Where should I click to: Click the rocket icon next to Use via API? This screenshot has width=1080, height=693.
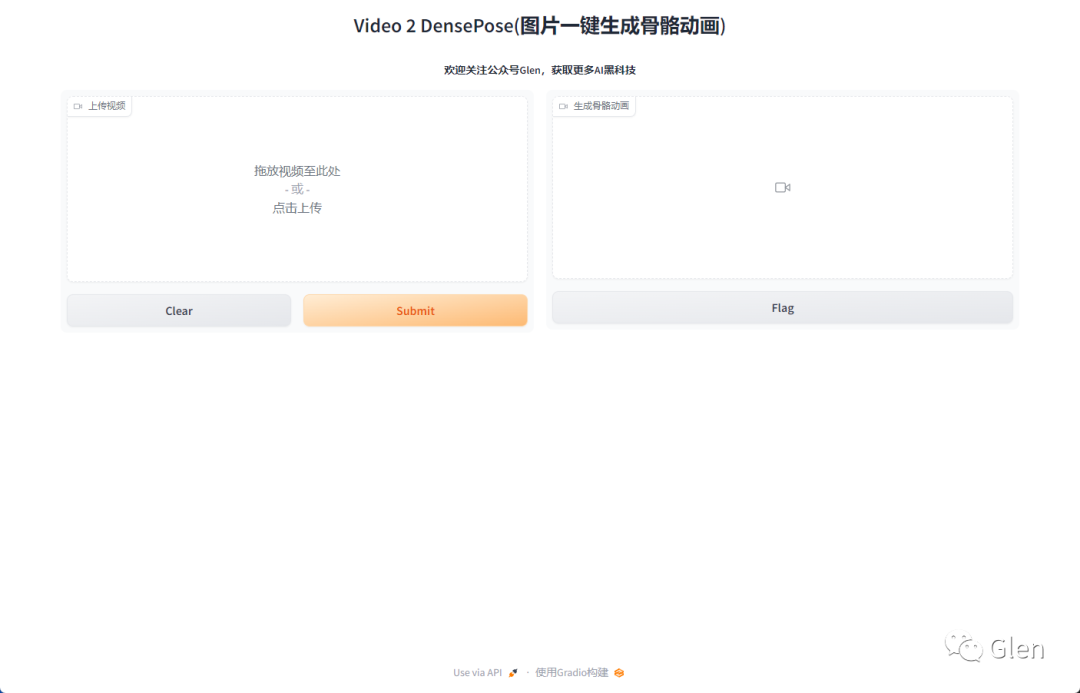pos(513,672)
